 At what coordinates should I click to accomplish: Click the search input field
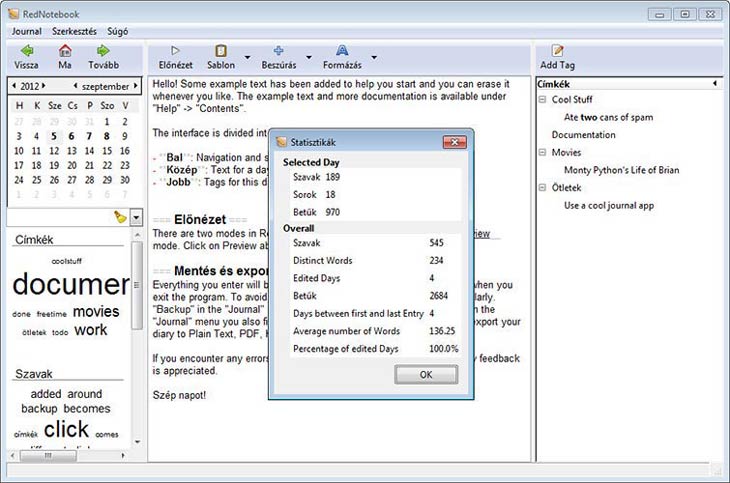tap(58, 216)
